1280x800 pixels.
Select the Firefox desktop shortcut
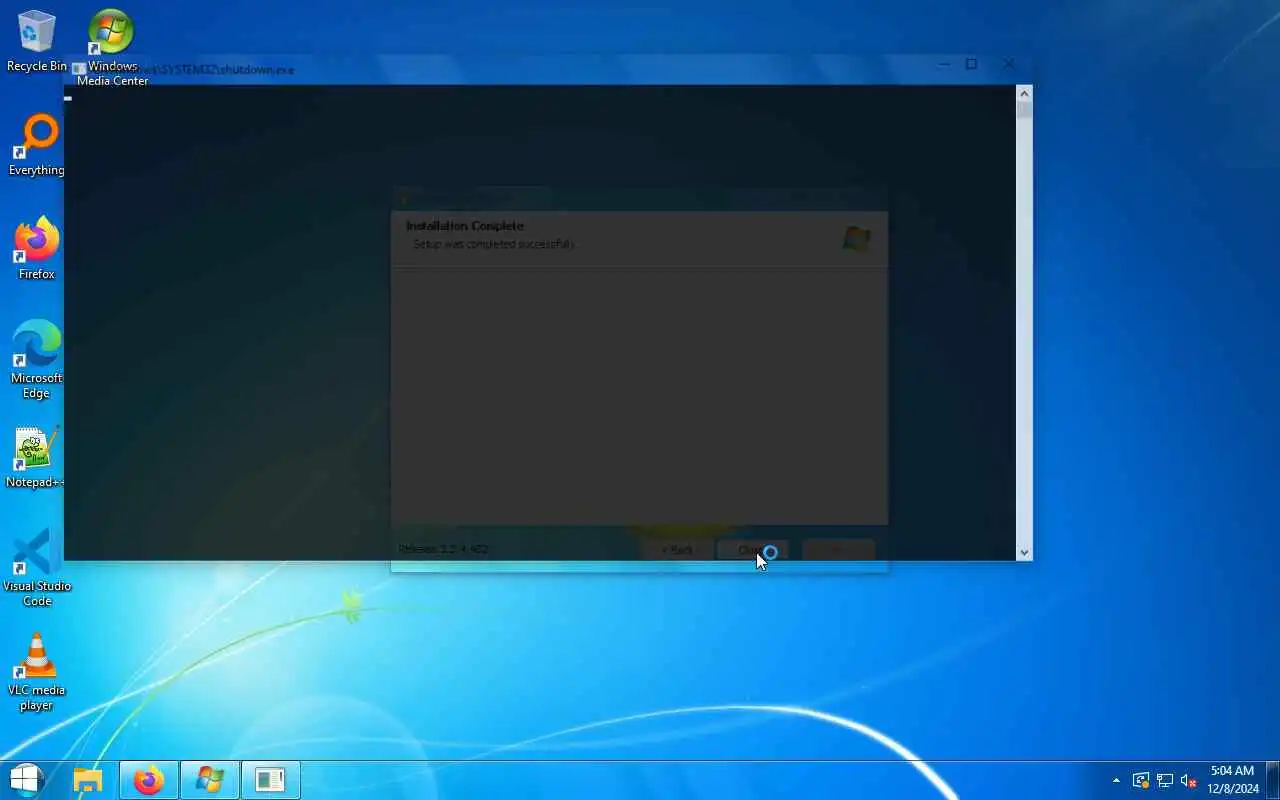[36, 250]
